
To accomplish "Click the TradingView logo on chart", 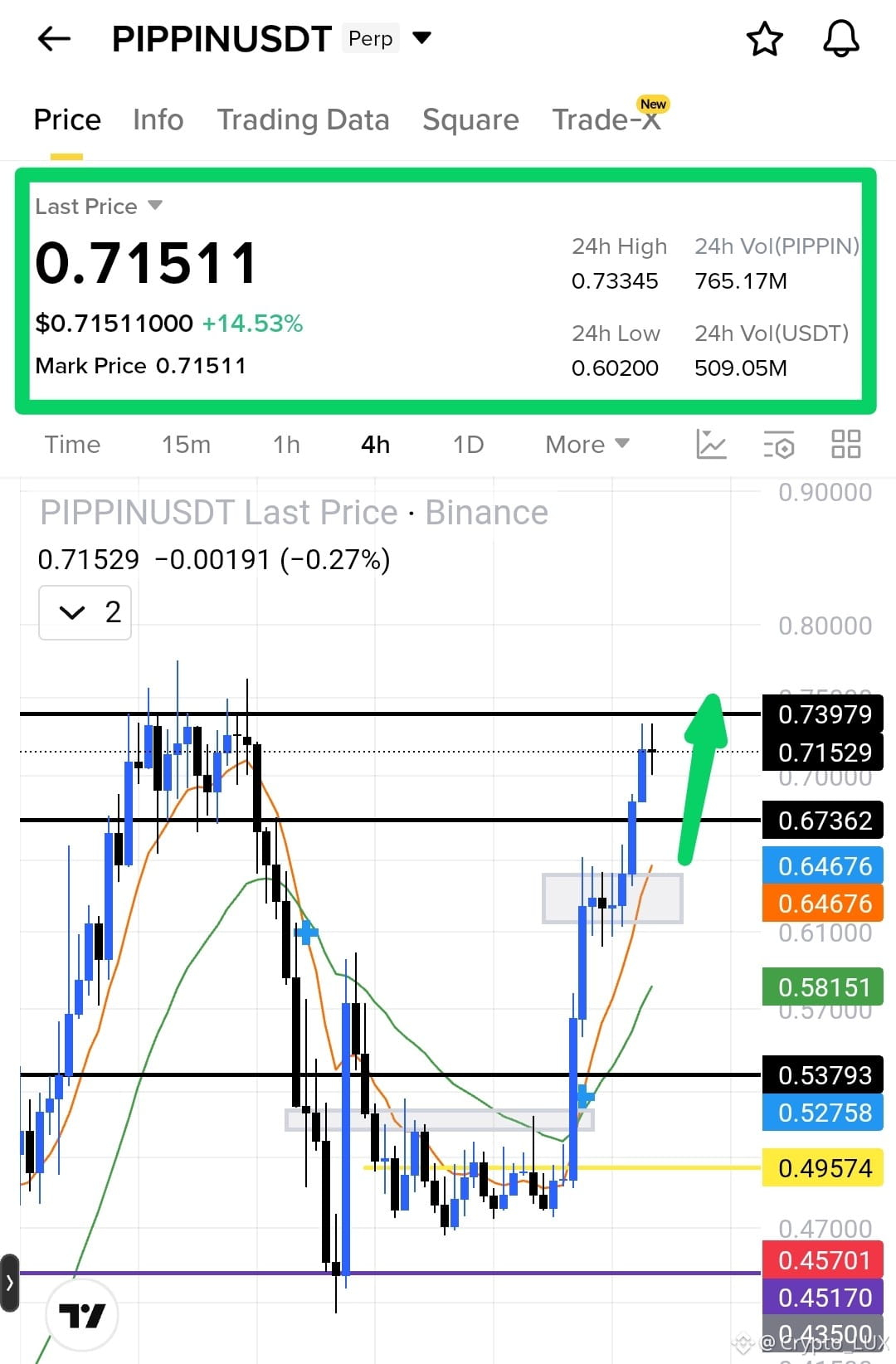I will (82, 1316).
